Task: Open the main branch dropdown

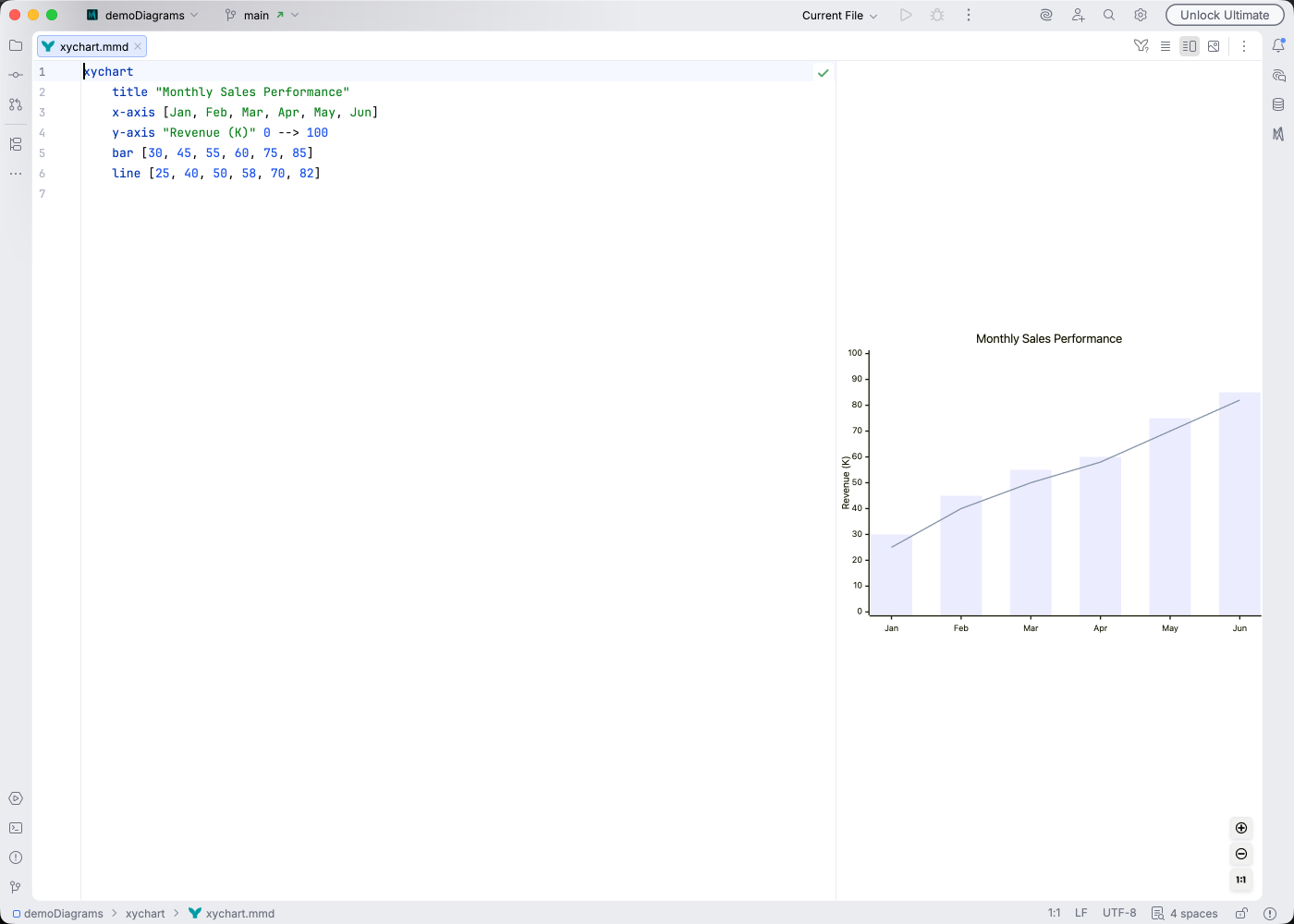Action: point(262,15)
